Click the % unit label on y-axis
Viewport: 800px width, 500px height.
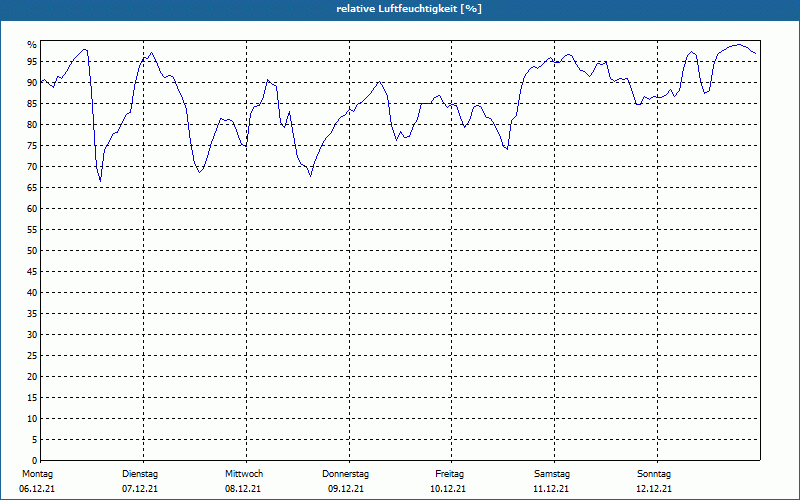click(x=32, y=45)
